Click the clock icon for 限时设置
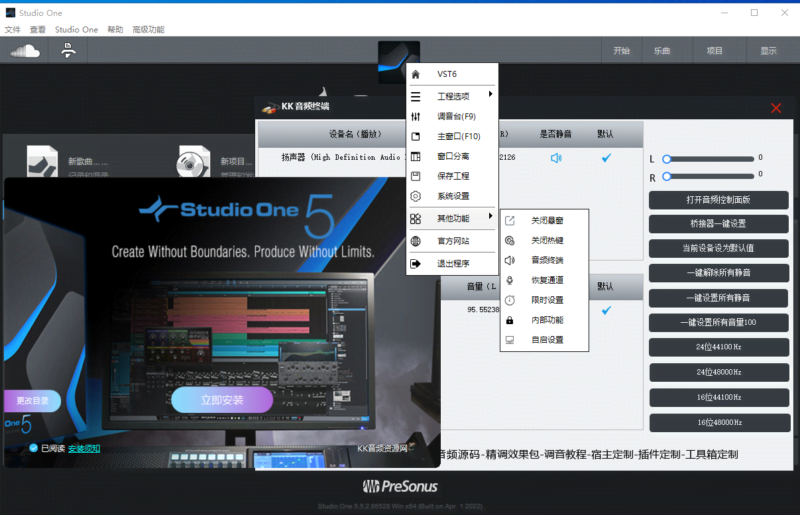Screen dimensions: 800x515 (510, 300)
